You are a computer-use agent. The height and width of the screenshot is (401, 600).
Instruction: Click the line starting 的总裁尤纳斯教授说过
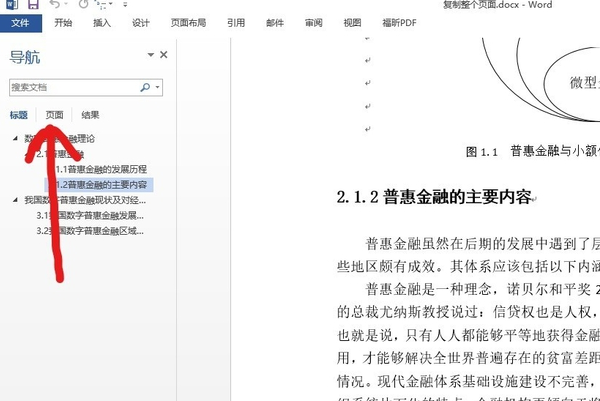468,312
